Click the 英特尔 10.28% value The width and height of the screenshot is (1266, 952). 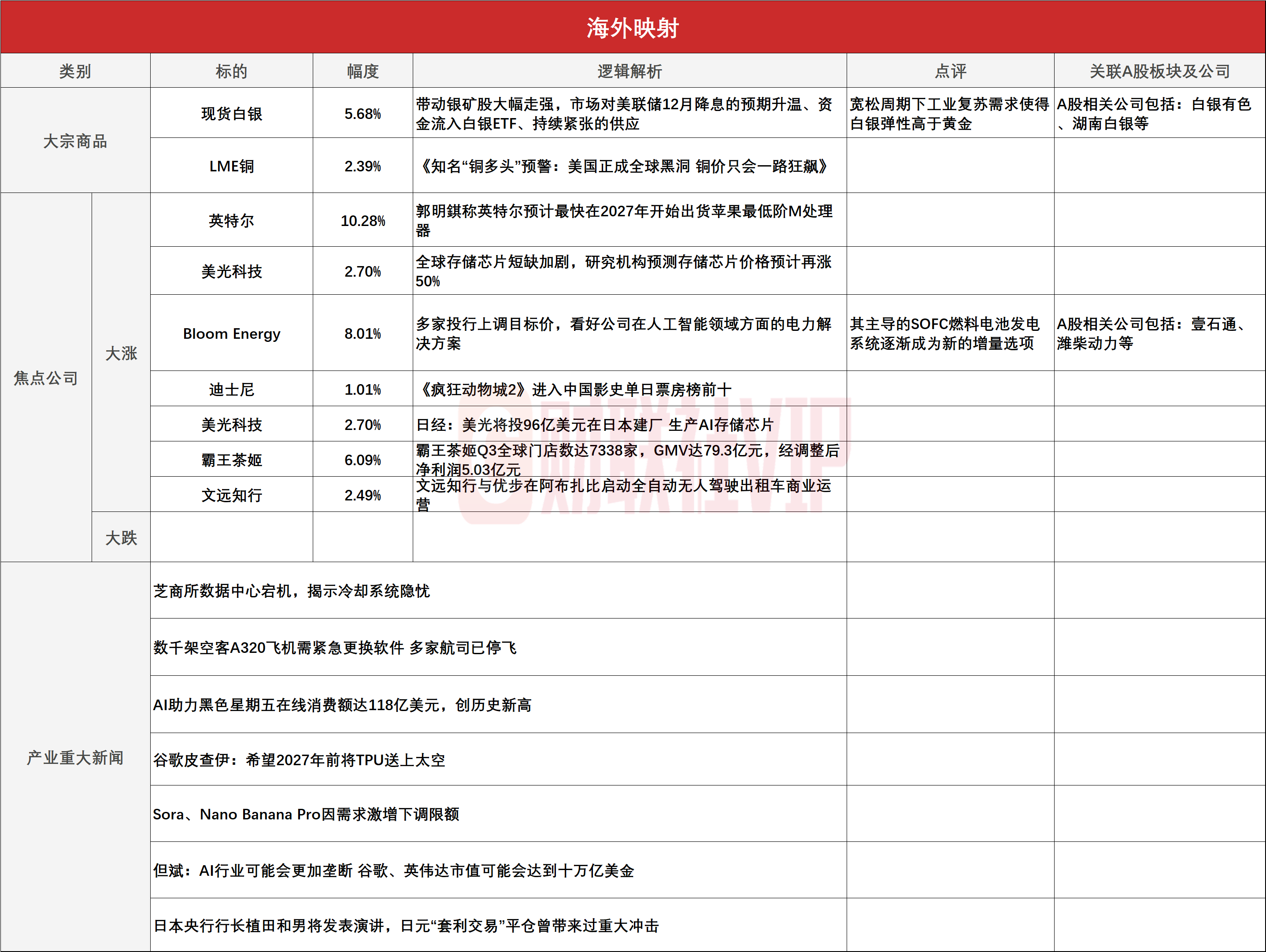coord(362,220)
